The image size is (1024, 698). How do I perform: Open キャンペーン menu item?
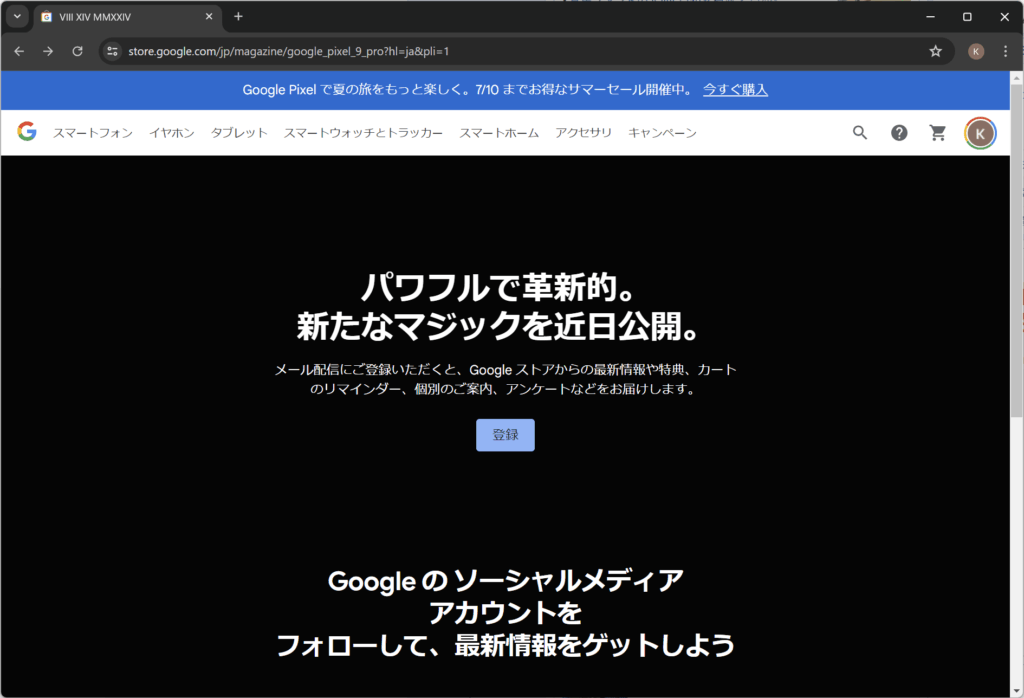coord(662,133)
